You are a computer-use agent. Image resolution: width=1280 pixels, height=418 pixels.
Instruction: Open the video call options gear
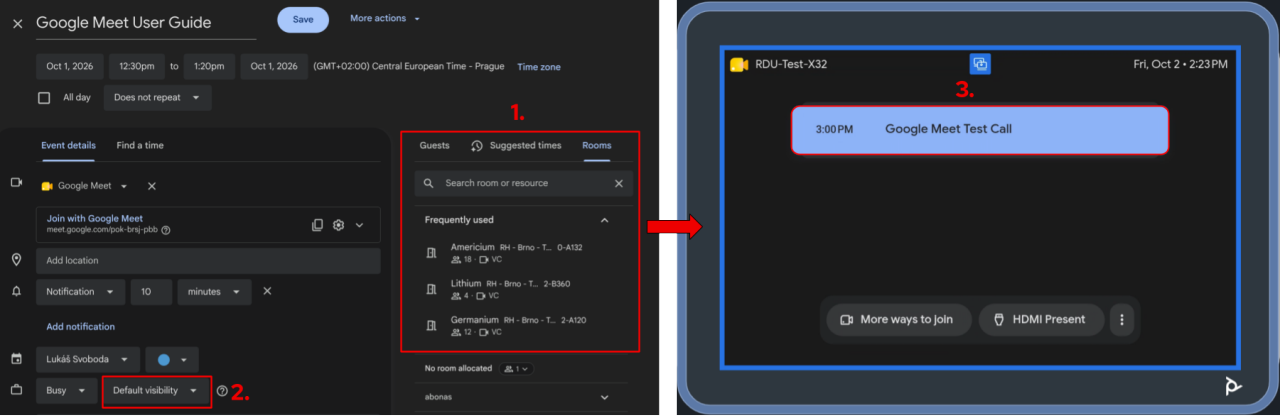click(x=339, y=225)
